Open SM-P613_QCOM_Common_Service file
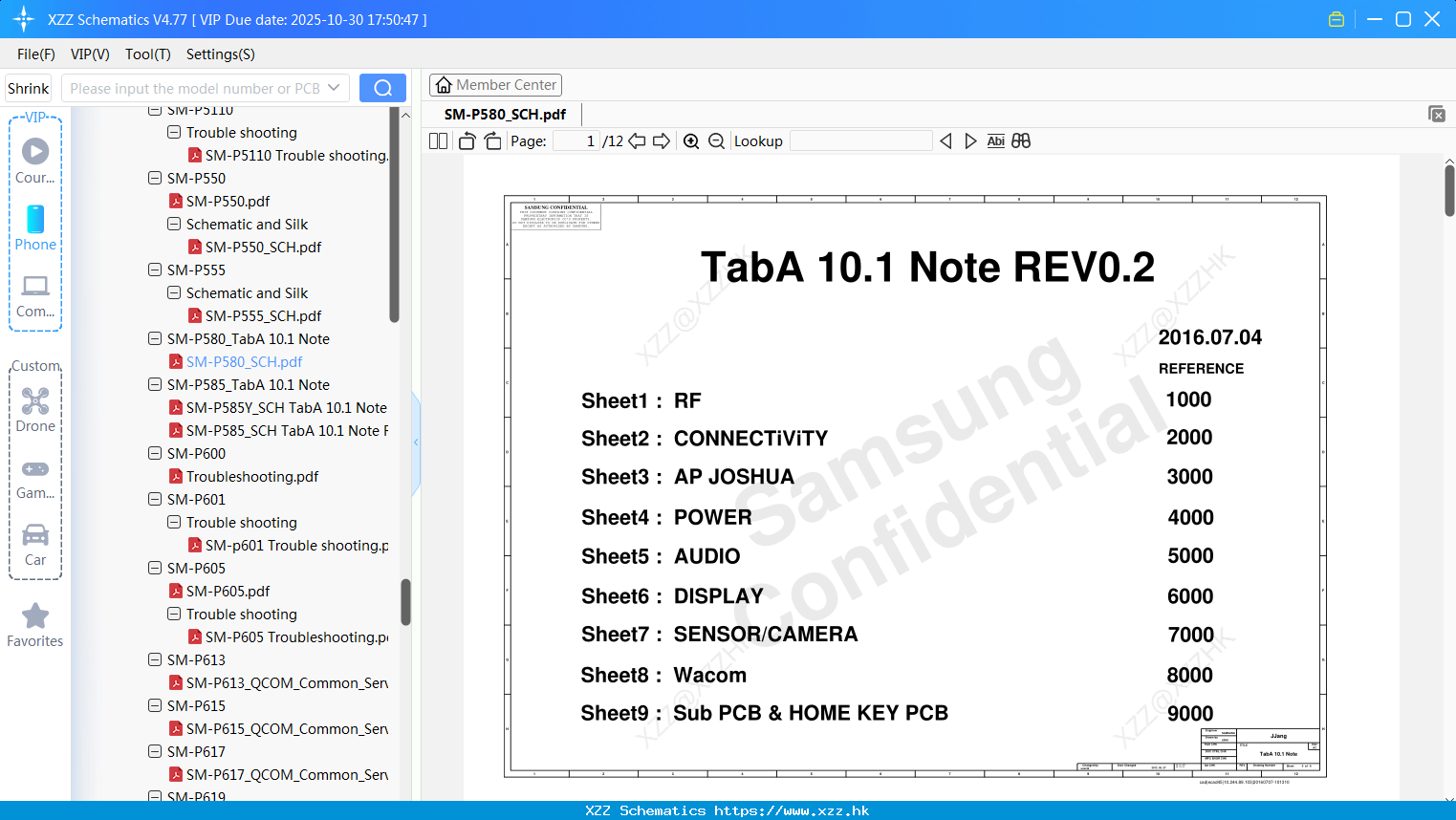Viewport: 1456px width, 820px height. 287,682
